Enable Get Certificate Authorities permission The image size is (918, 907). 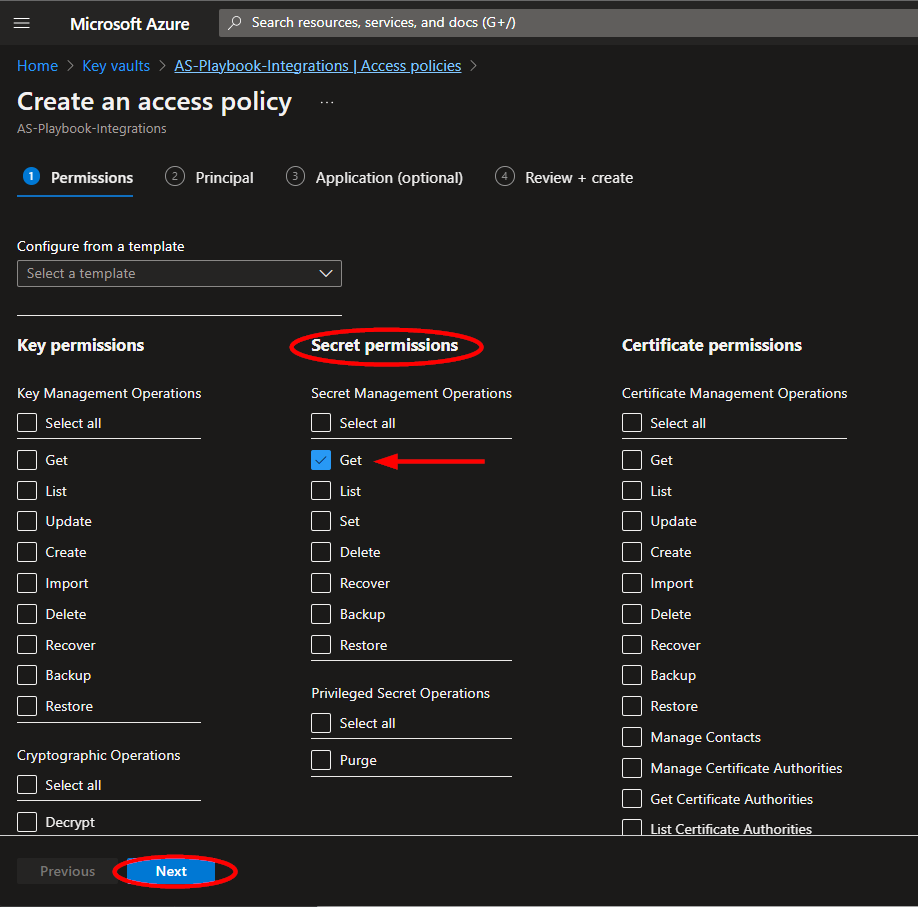tap(632, 799)
